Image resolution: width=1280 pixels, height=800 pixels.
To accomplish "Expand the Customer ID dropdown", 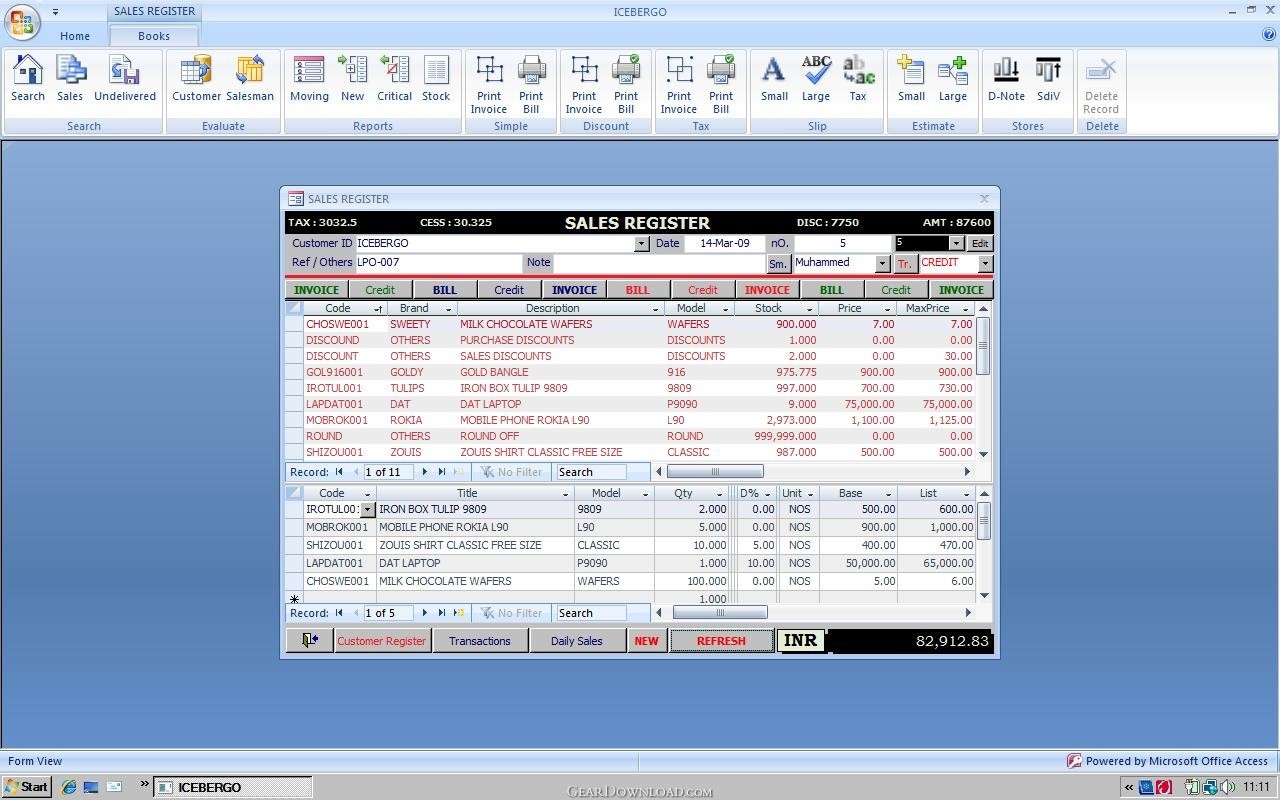I will tap(641, 244).
